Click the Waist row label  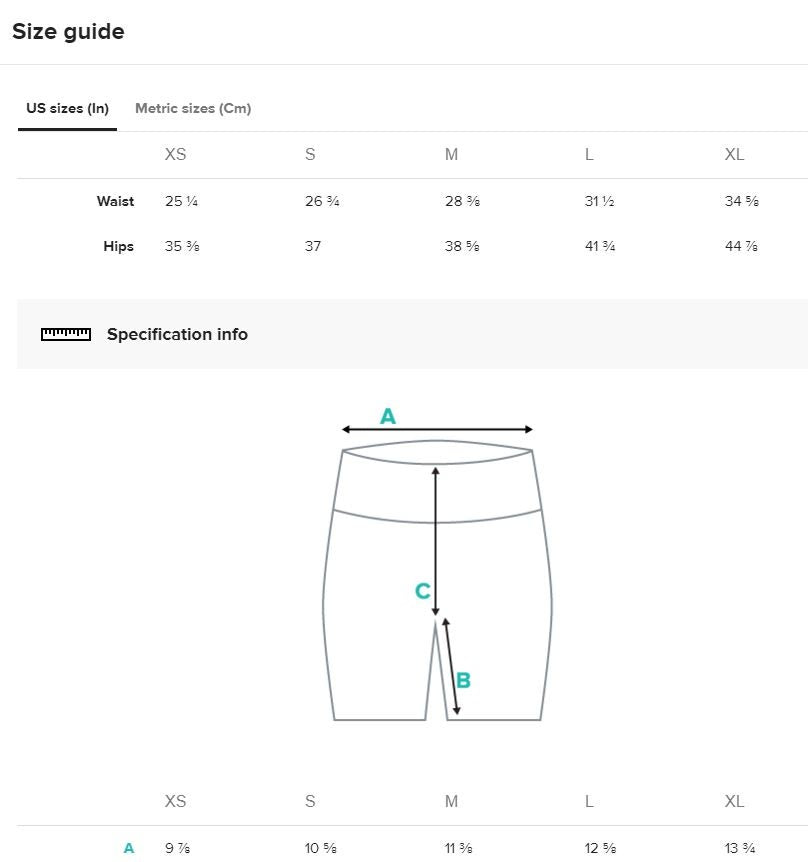pos(115,201)
